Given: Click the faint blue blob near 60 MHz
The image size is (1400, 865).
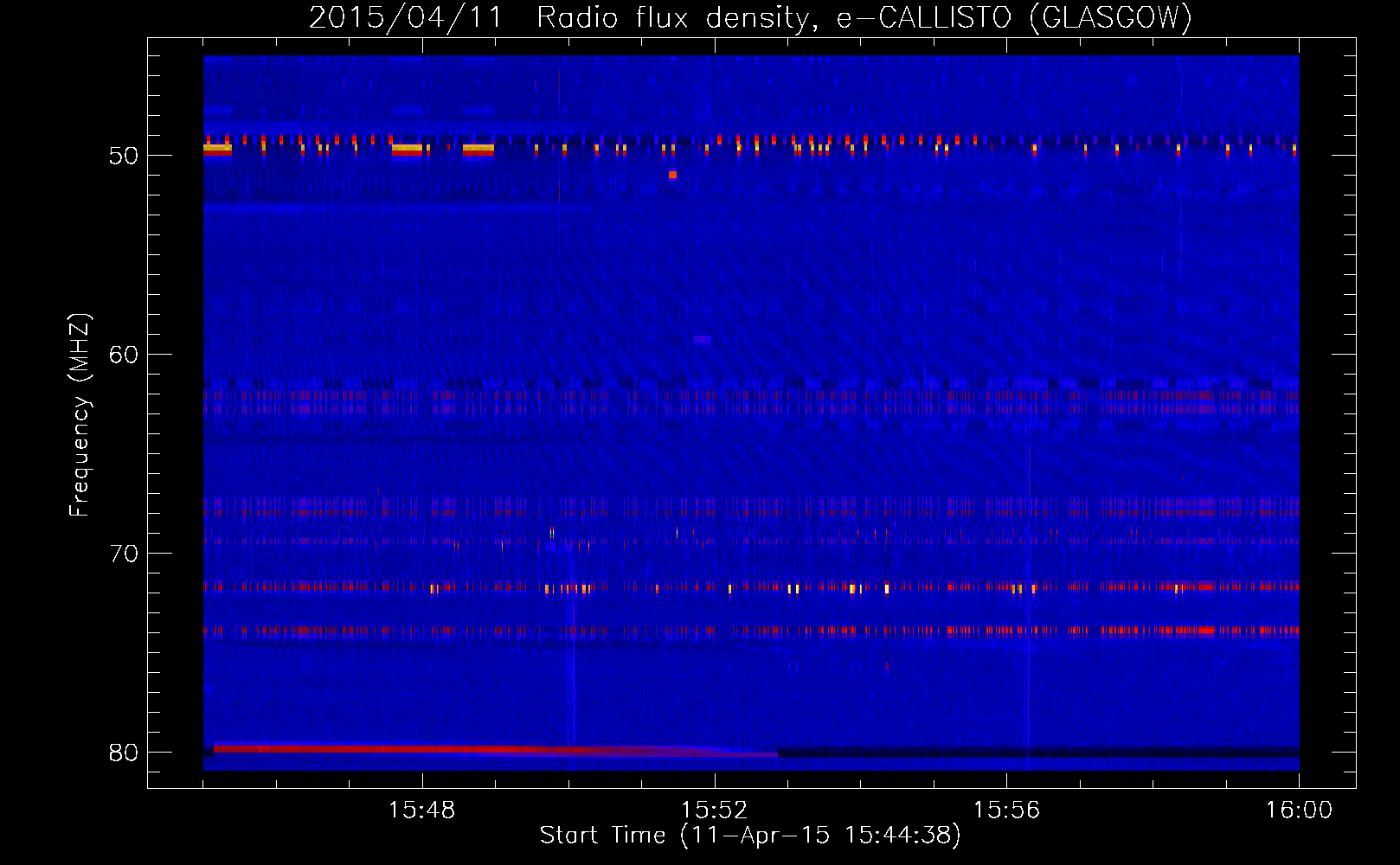Looking at the screenshot, I should click(702, 340).
